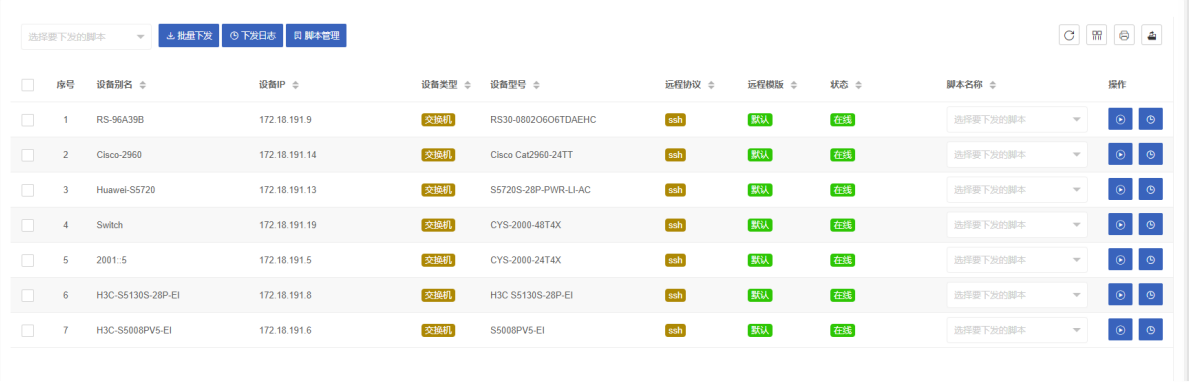Check the H3C-S5130S-28P-EI row checkbox
Screen dimensions: 1189x382
point(28,295)
